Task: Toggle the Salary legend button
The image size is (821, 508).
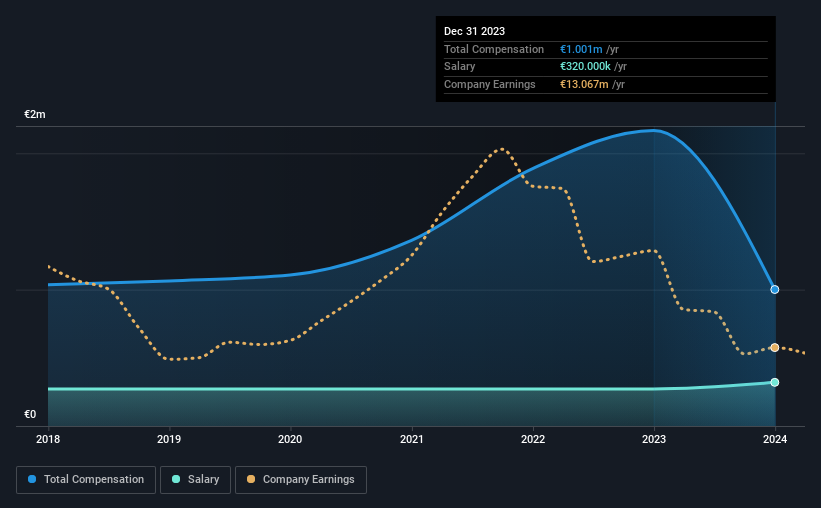Action: [195, 480]
